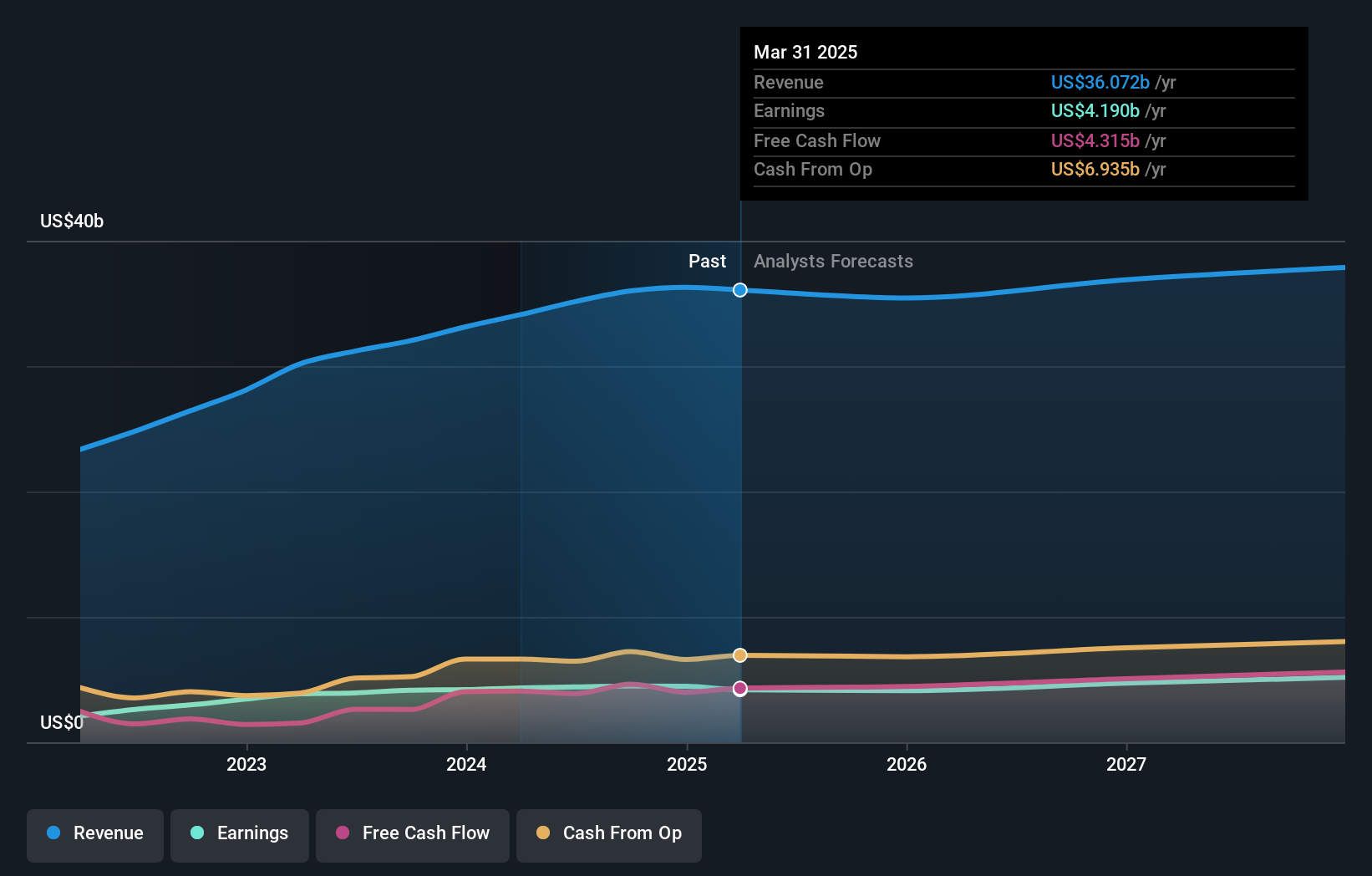The height and width of the screenshot is (876, 1372).
Task: Click the 2026 x-axis label
Action: [907, 764]
